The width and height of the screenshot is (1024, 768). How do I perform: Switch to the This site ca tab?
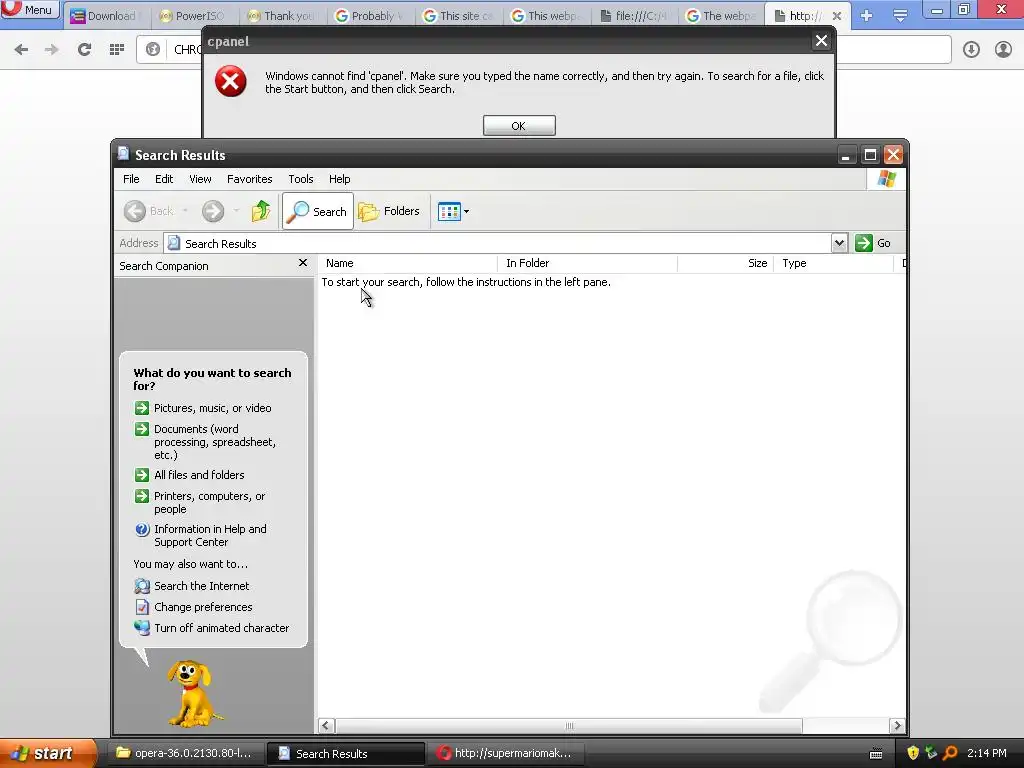tap(458, 16)
